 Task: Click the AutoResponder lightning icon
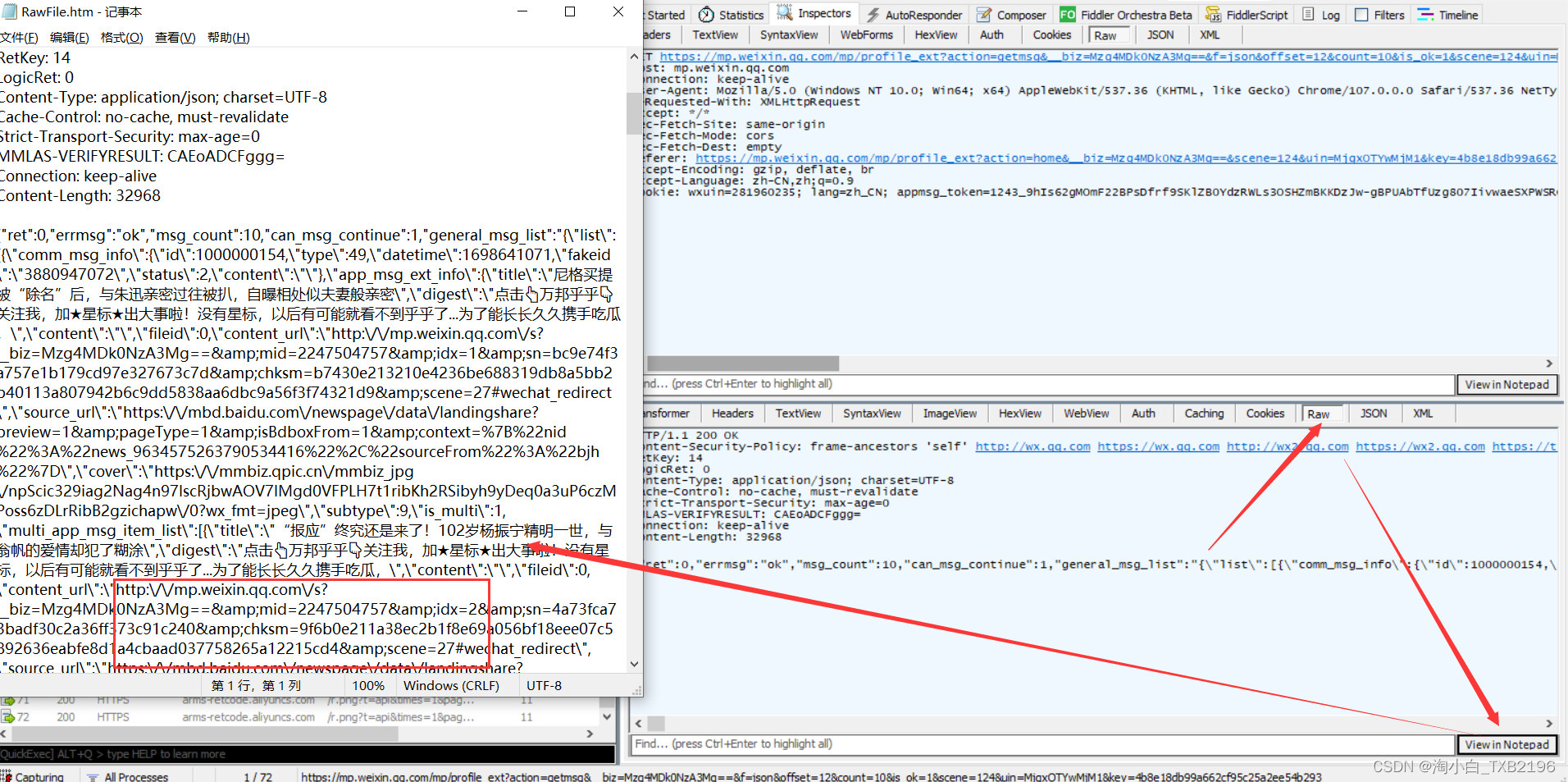click(x=873, y=15)
